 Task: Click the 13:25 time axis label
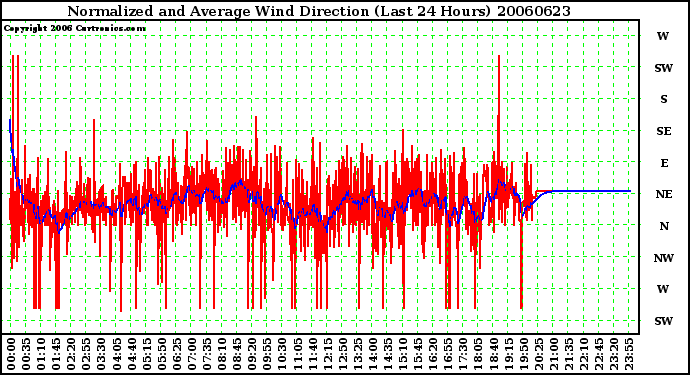(357, 354)
